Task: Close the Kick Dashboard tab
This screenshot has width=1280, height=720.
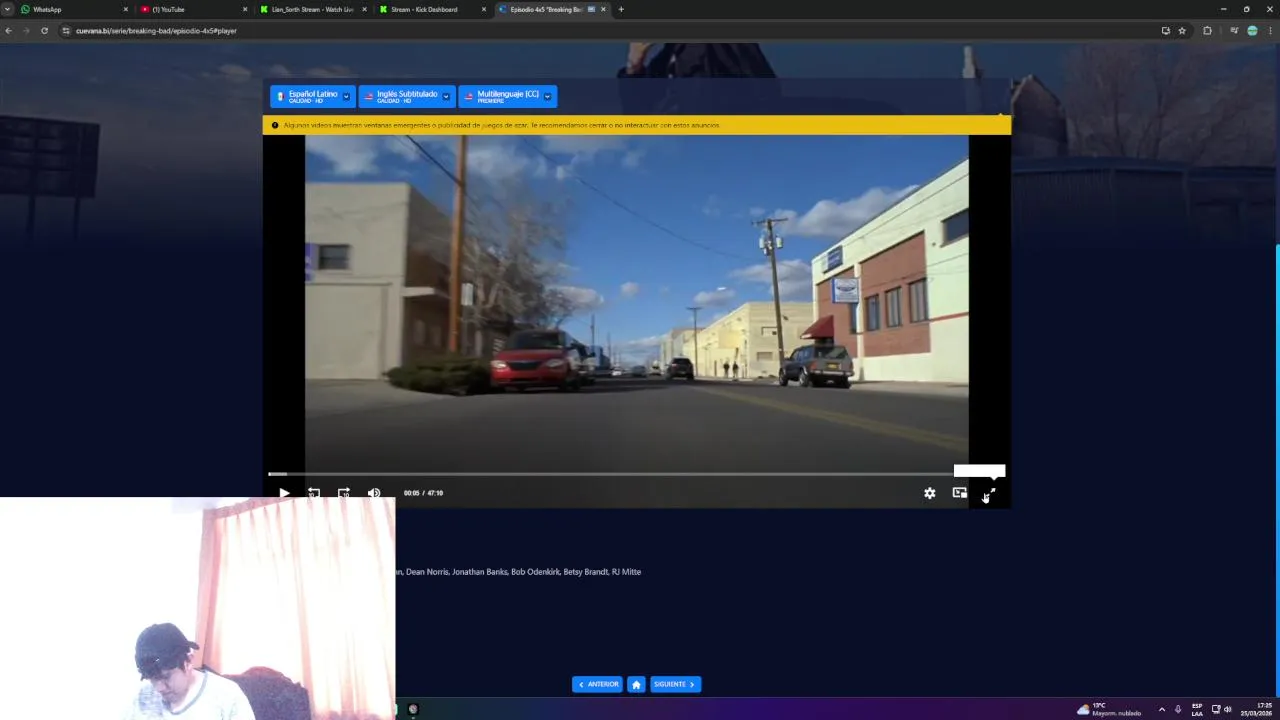Action: (485, 9)
